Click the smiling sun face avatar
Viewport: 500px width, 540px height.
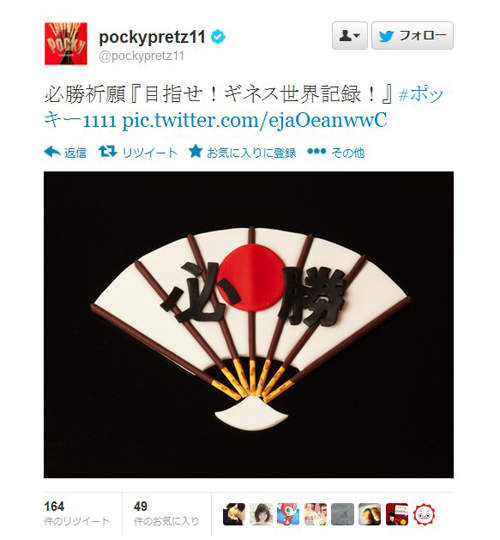(424, 514)
